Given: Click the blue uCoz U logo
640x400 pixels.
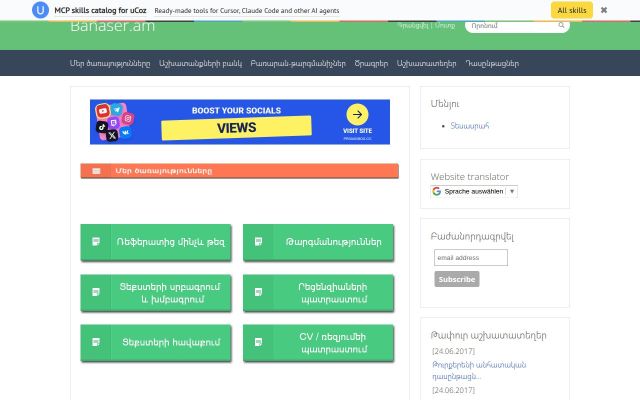Looking at the screenshot, I should (40, 10).
